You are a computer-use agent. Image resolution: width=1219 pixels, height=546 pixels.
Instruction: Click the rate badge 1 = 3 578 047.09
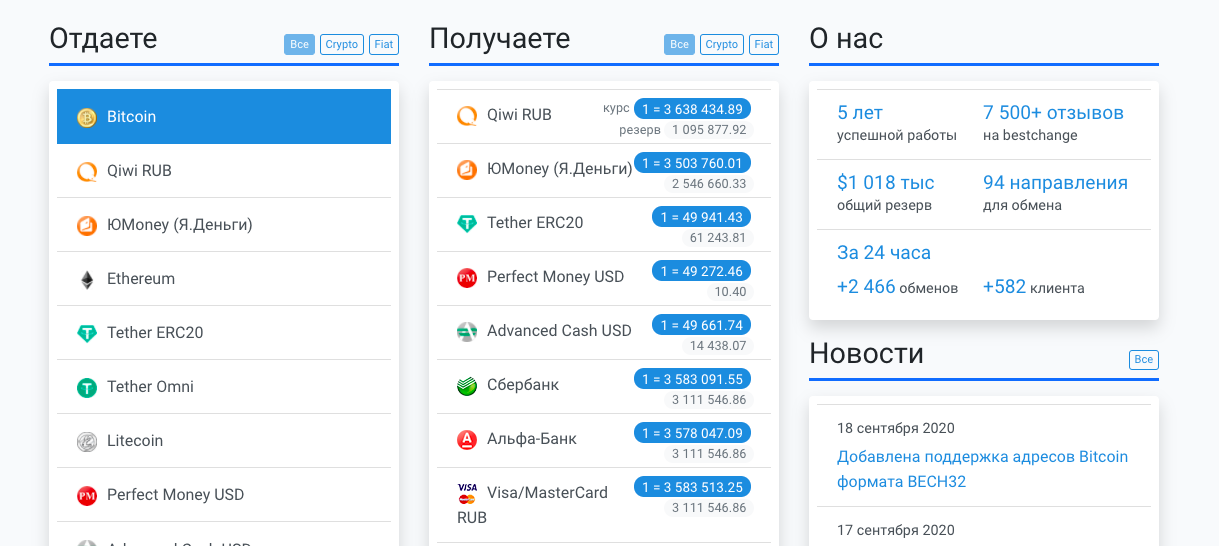[692, 433]
